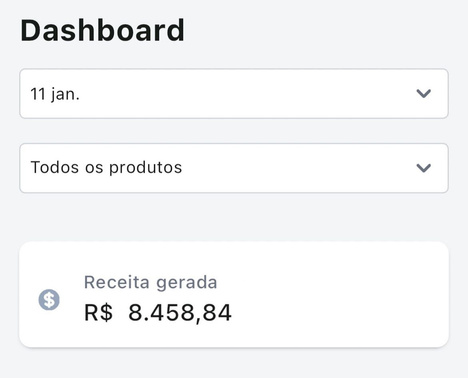Select the 'Todos os produtos' text label

106,168
